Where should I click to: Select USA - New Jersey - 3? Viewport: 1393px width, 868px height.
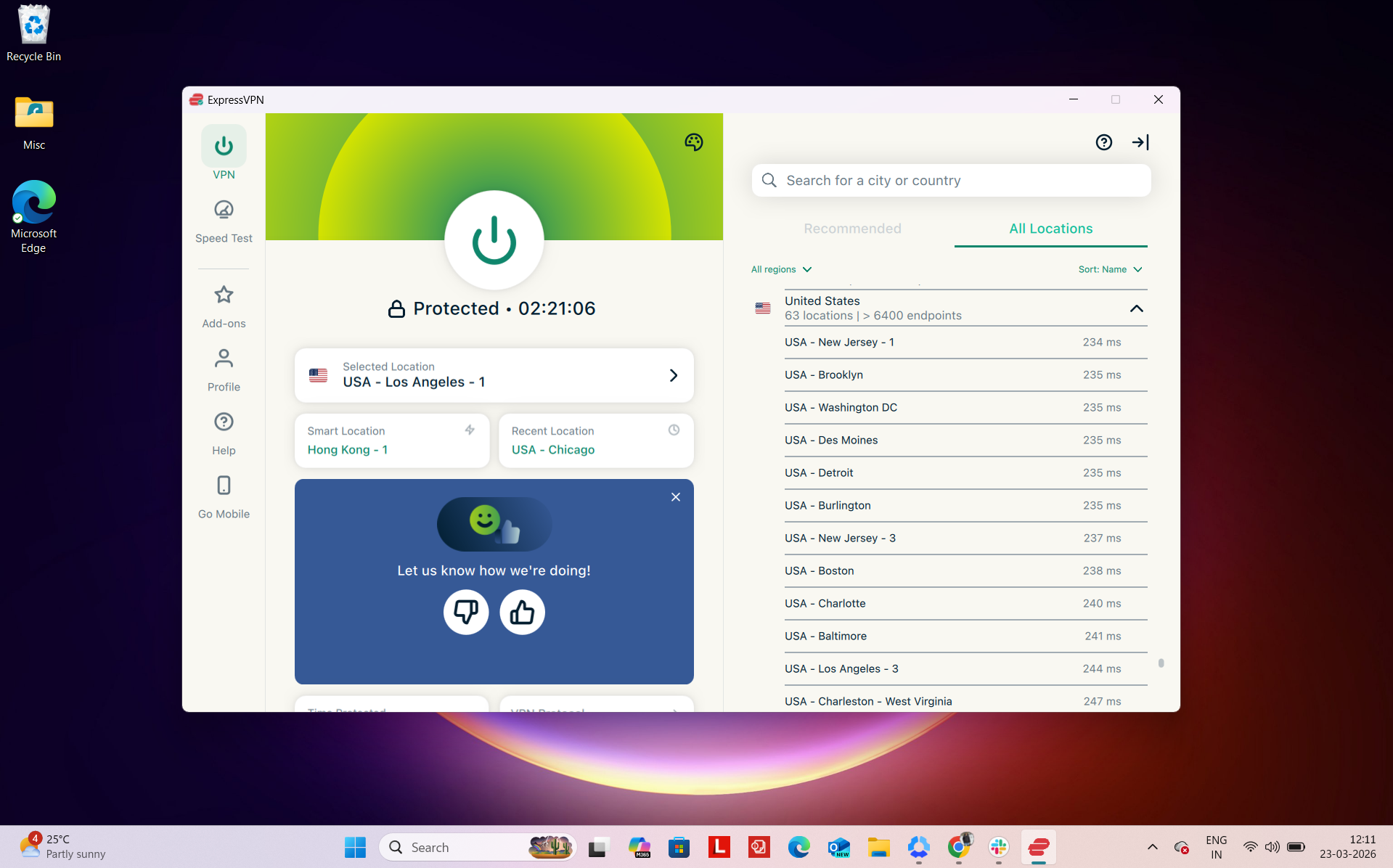tap(965, 538)
